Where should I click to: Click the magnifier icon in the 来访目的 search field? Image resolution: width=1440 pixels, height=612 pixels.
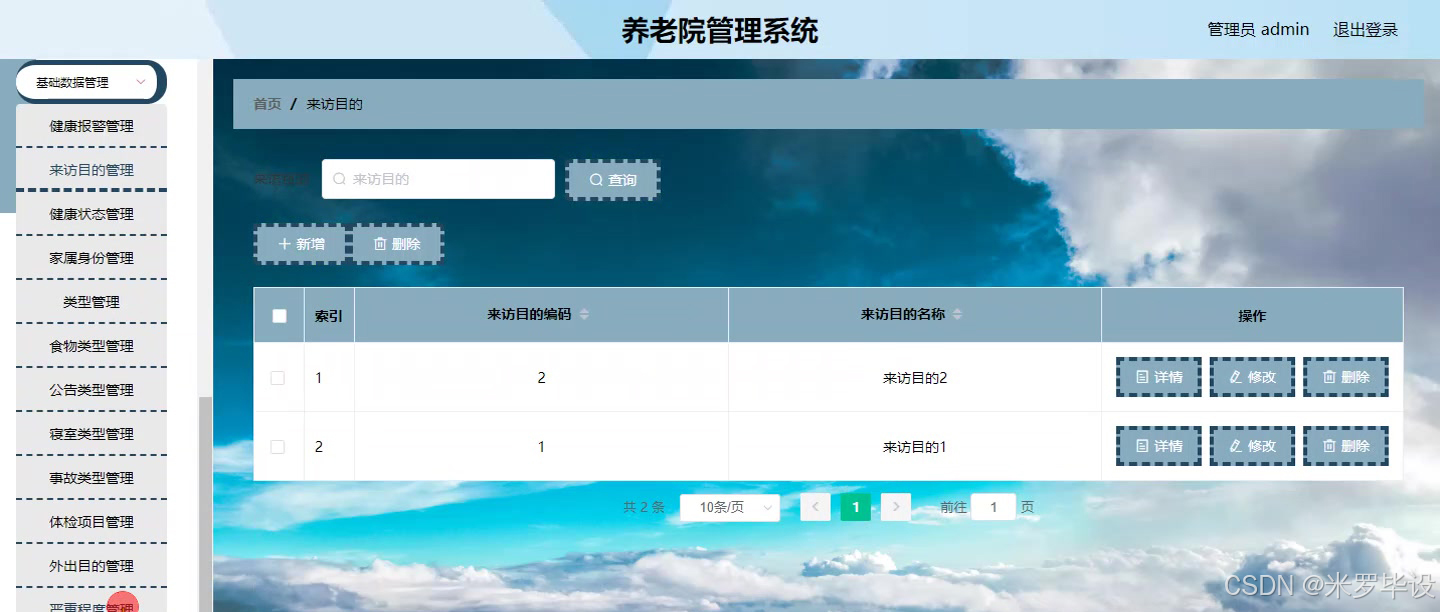pos(339,179)
